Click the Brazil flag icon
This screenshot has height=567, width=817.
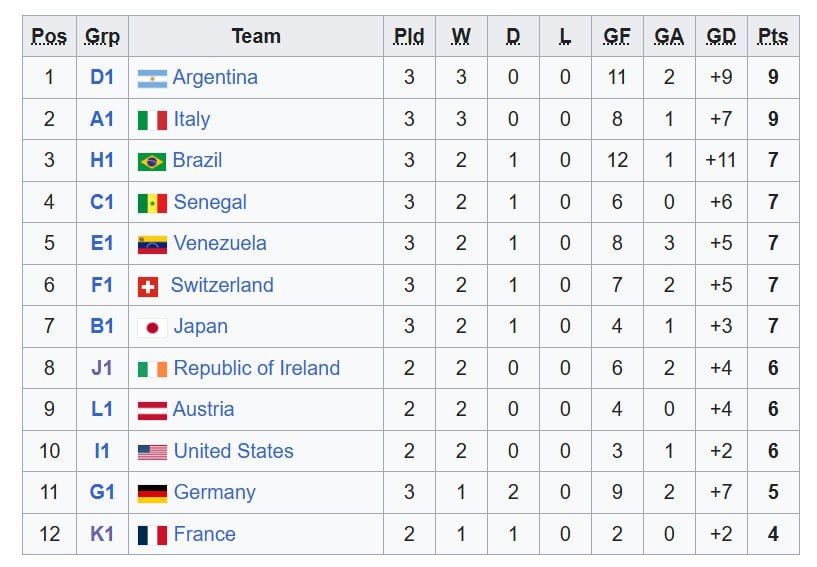coord(152,161)
